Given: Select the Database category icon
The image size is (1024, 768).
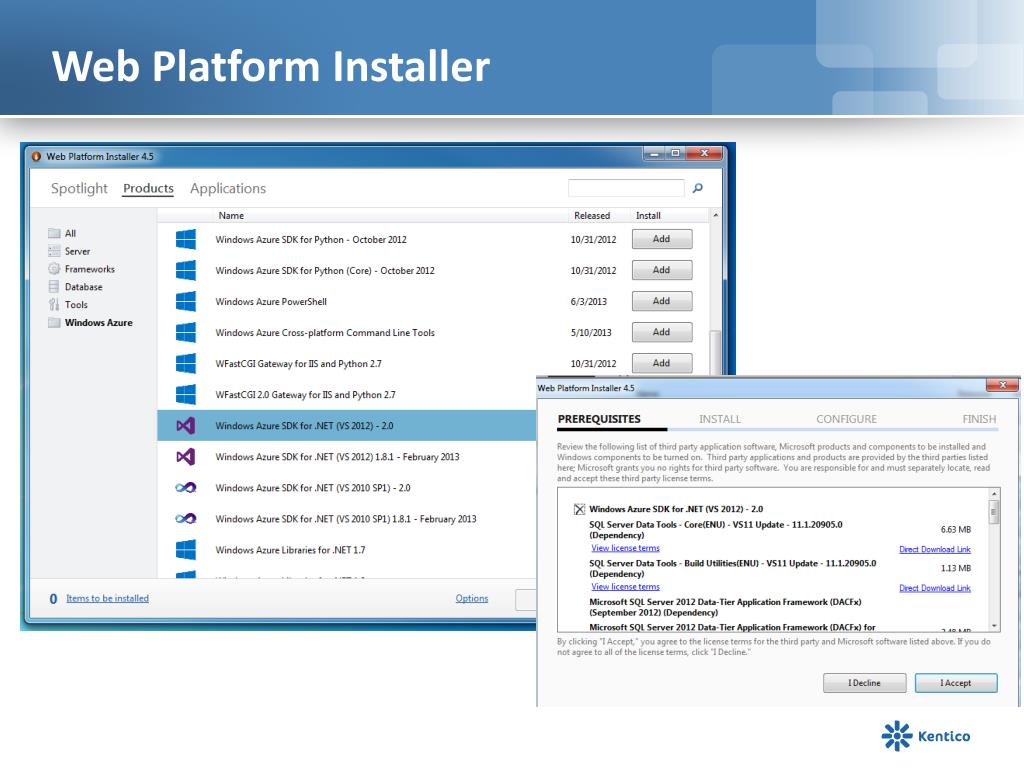Looking at the screenshot, I should click(x=54, y=287).
